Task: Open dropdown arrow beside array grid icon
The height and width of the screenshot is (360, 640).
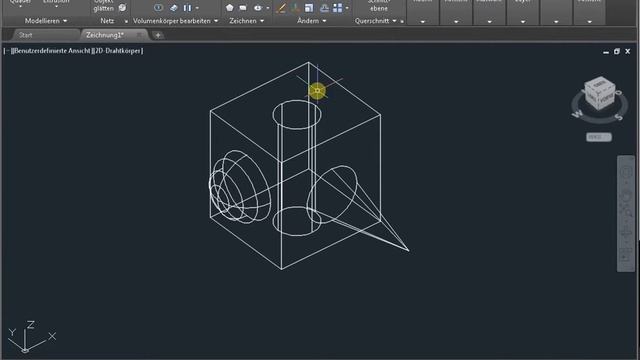Action: tap(347, 8)
